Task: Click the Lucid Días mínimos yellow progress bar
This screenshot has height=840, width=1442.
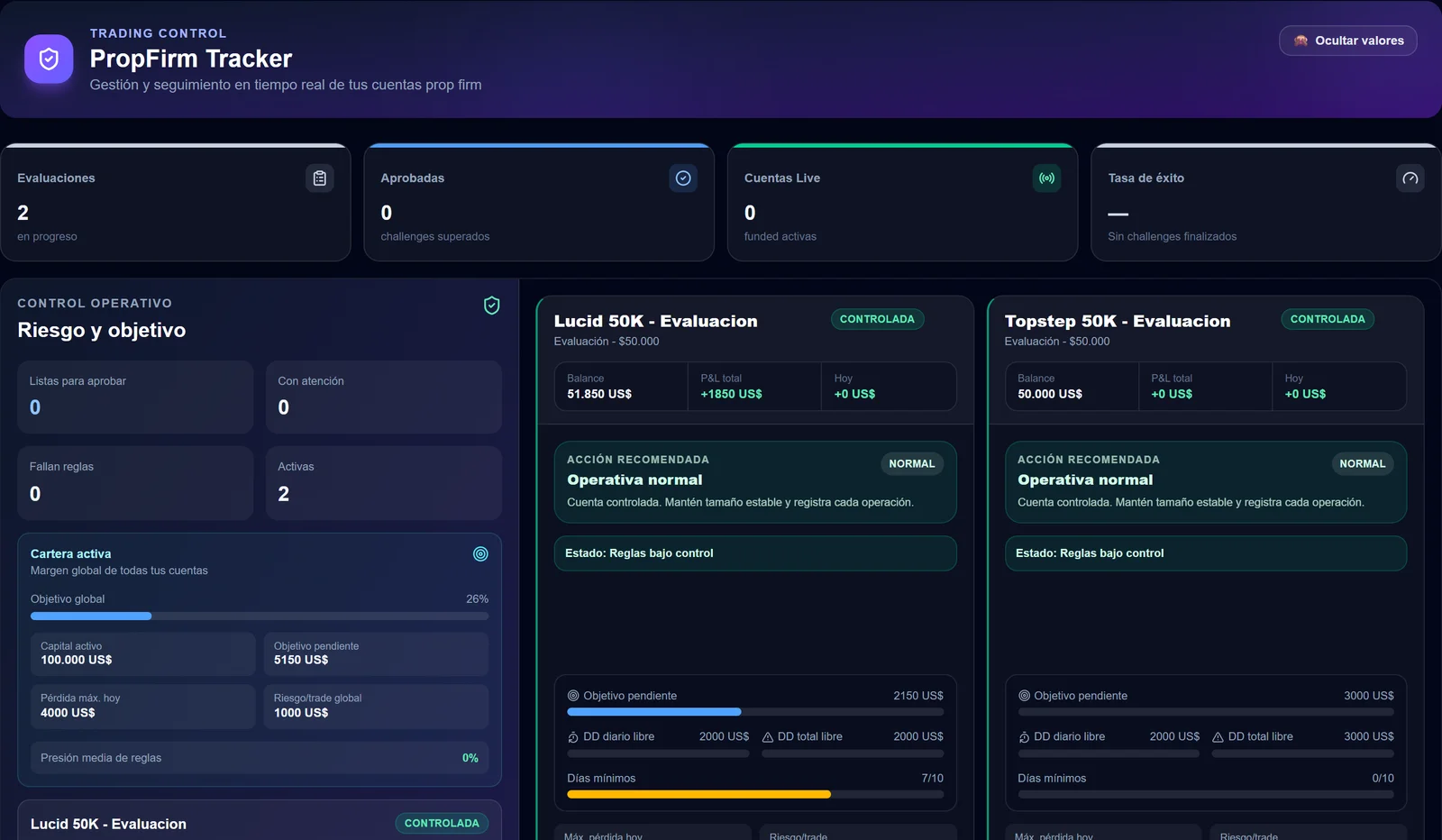Action: (755, 795)
